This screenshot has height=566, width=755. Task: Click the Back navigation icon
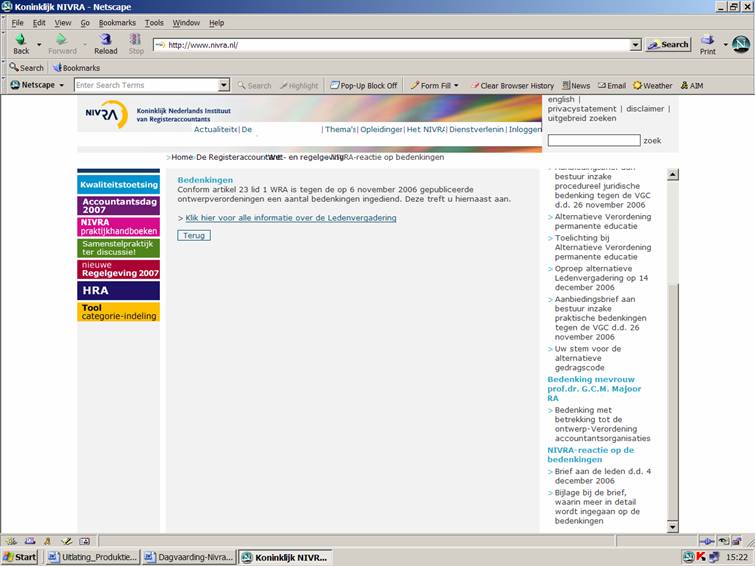coord(21,39)
